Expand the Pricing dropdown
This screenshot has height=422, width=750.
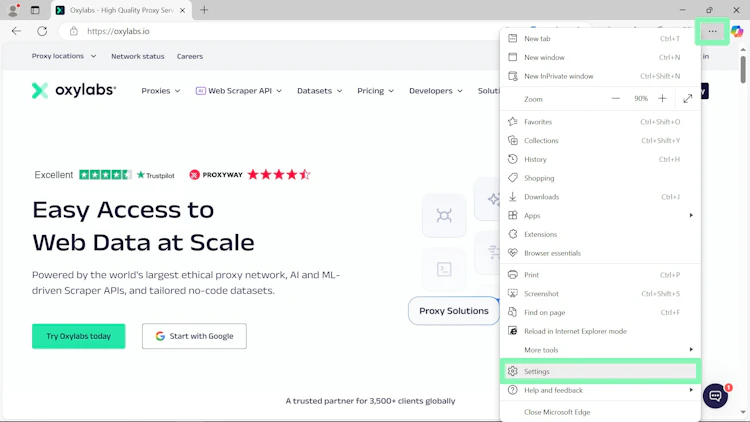[375, 90]
